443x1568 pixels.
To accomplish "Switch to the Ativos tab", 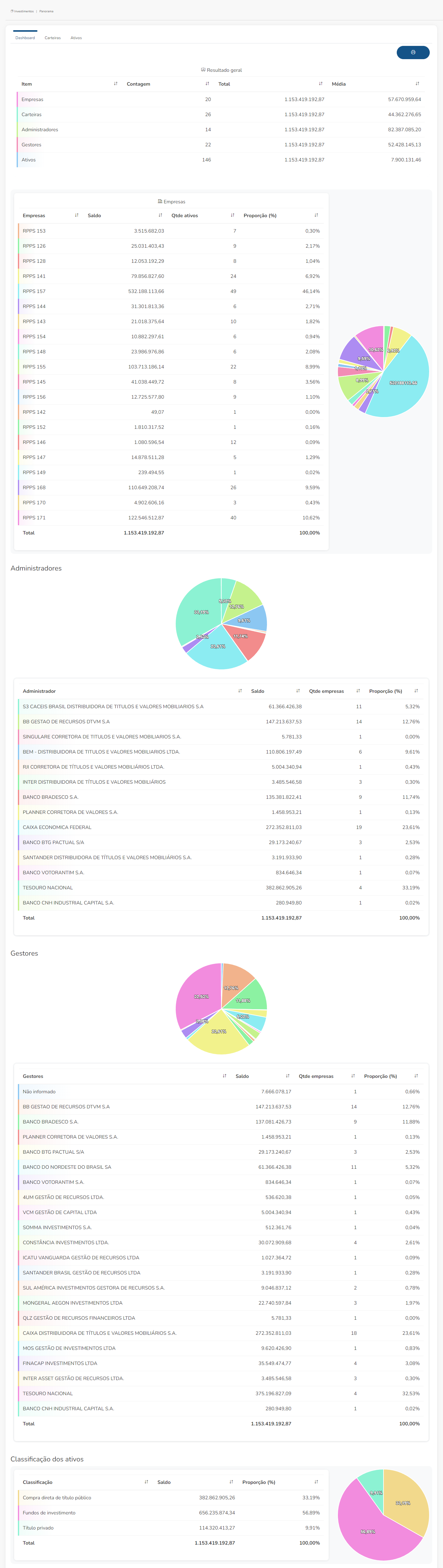I will [76, 38].
